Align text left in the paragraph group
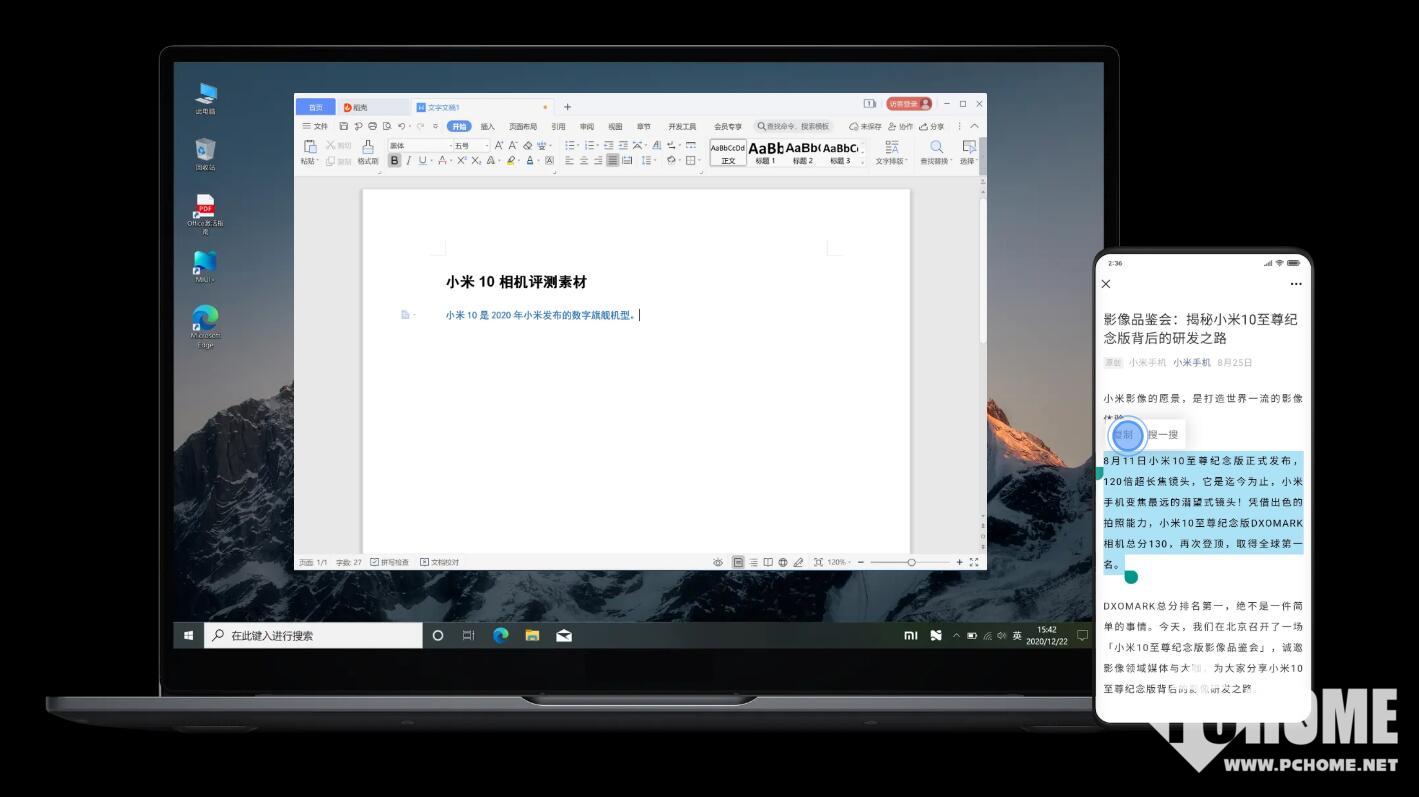This screenshot has width=1419, height=797. click(x=570, y=160)
